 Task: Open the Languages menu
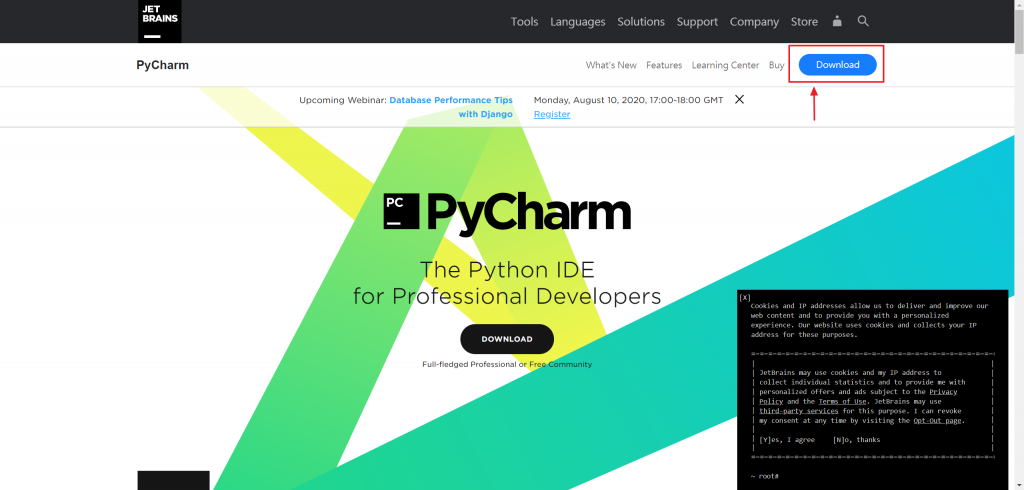(577, 22)
